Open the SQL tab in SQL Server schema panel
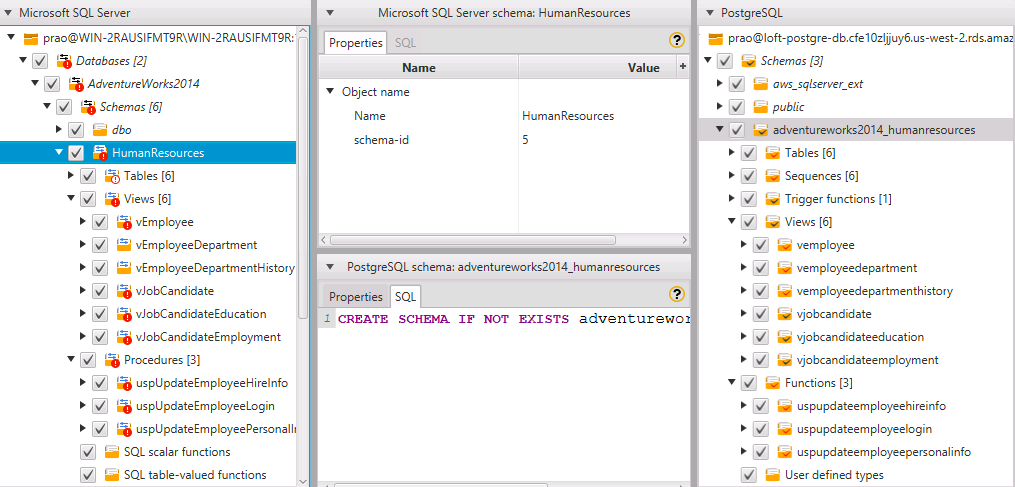 coord(406,43)
